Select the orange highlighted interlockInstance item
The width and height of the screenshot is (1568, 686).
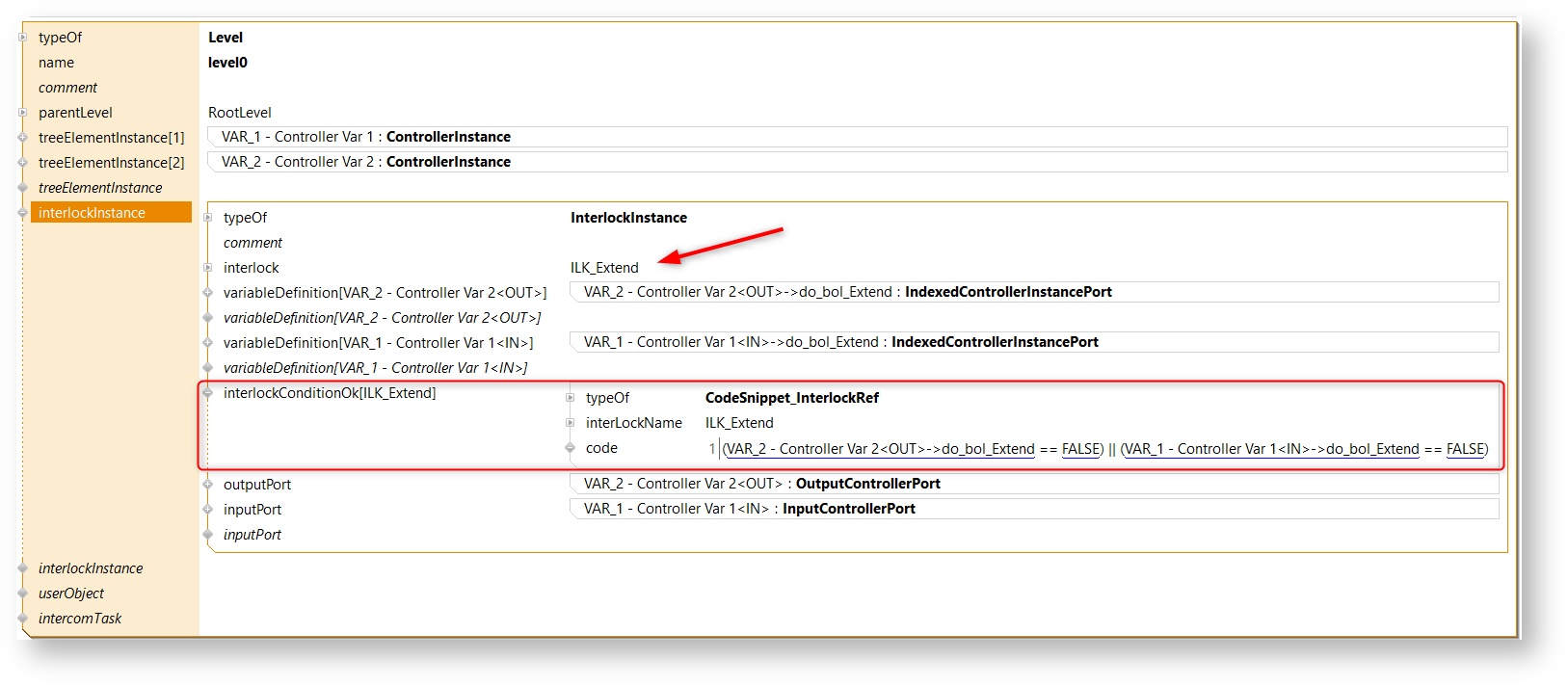(x=111, y=213)
